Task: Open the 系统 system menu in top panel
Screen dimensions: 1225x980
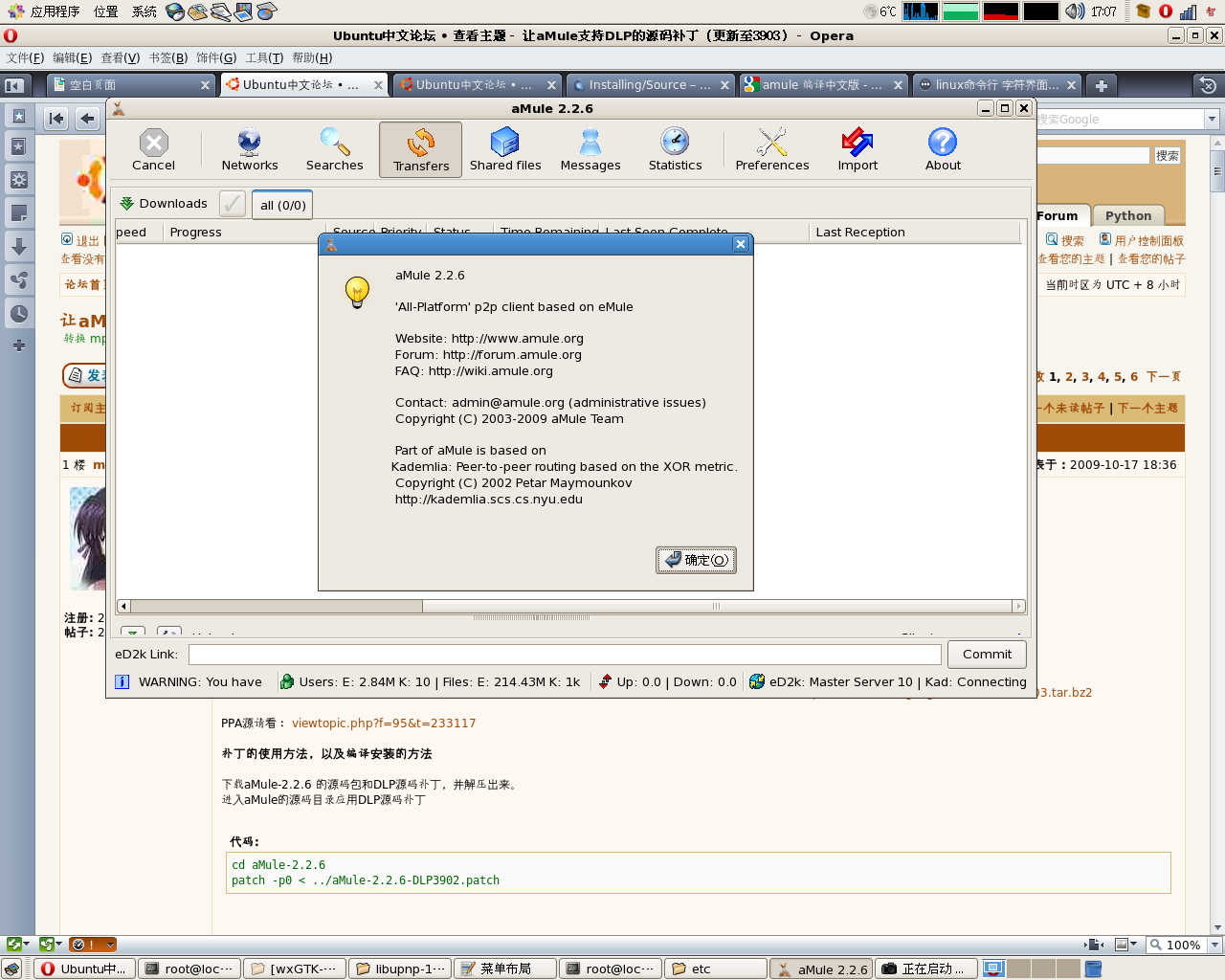Action: (x=145, y=11)
